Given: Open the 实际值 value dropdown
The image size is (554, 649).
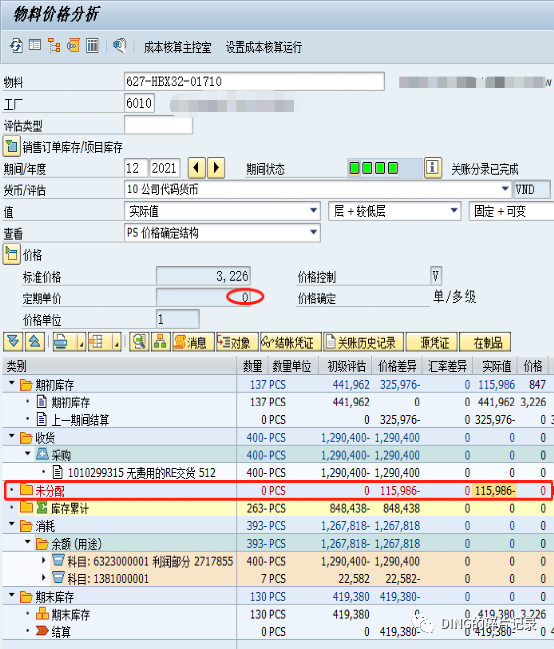Looking at the screenshot, I should (x=314, y=211).
